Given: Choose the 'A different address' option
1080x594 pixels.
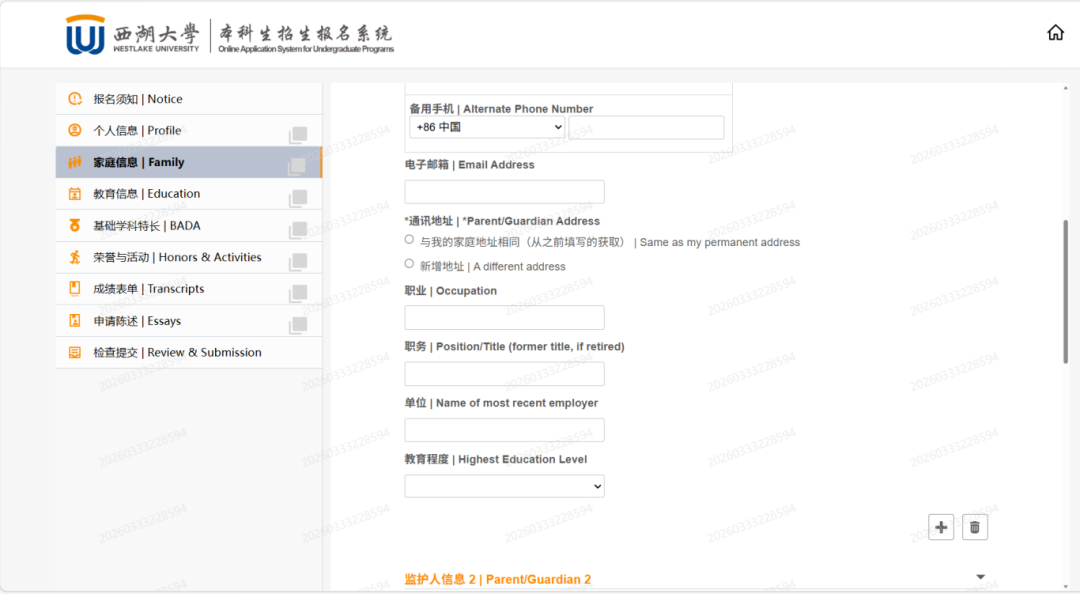Looking at the screenshot, I should point(409,264).
